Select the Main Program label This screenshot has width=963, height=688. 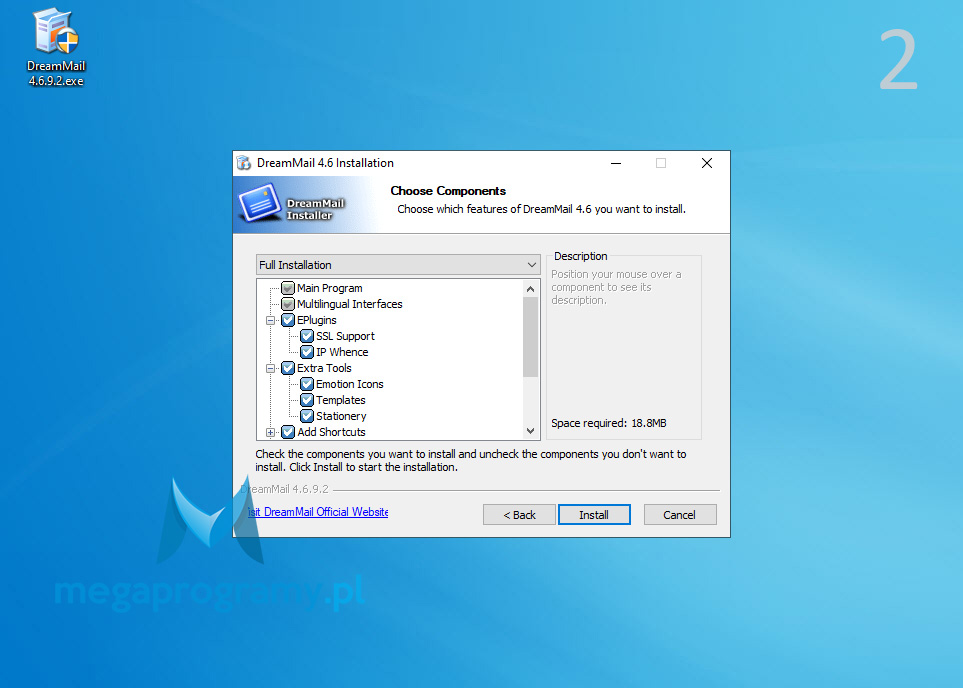tap(330, 288)
